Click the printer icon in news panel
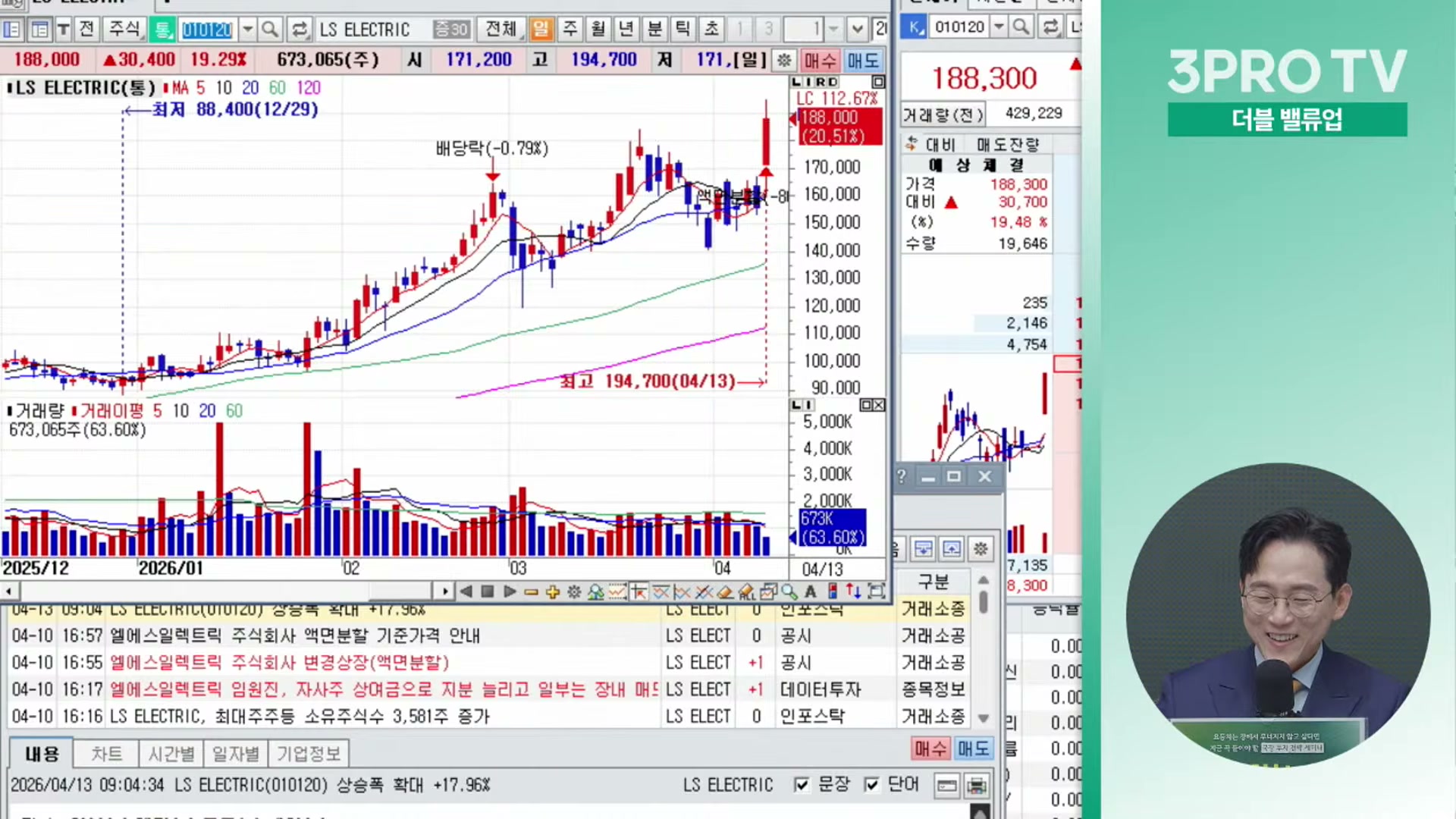Screen dimensions: 1456x819 pos(977,785)
